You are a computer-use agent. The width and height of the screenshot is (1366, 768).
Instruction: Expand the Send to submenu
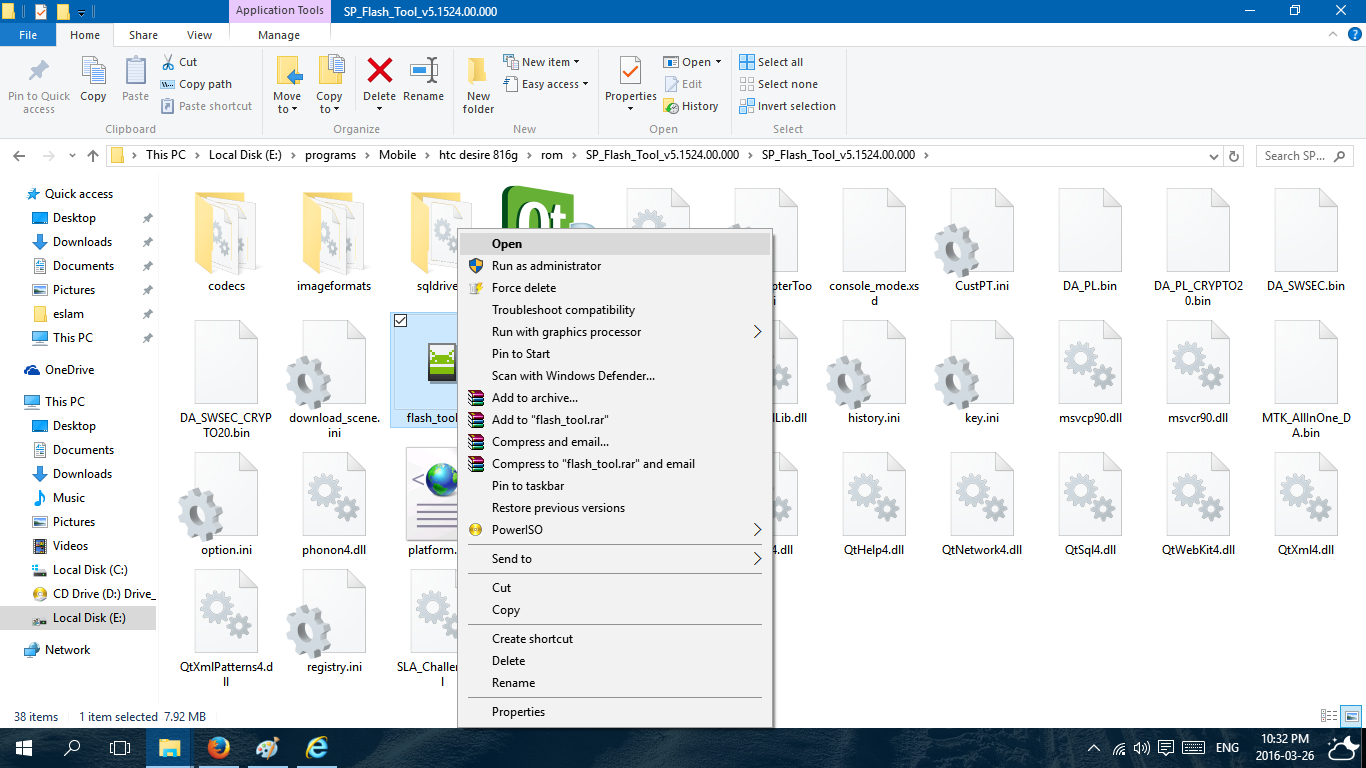pos(757,559)
